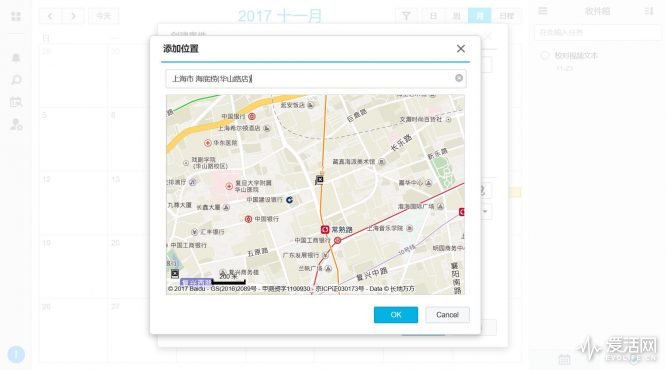666x370 pixels.
Task: Click the 中国银行 marker beside 汇丰银行
Action: [x=248, y=219]
